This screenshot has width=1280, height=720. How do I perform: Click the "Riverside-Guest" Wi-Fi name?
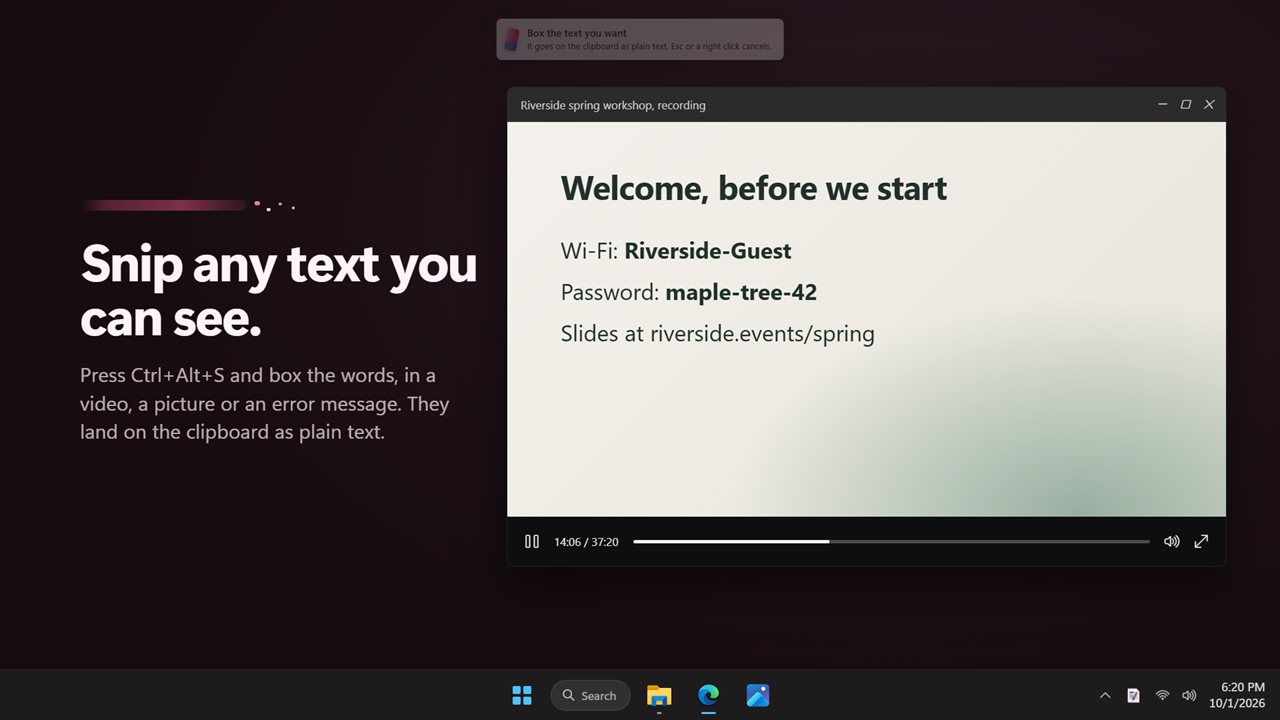coord(708,251)
